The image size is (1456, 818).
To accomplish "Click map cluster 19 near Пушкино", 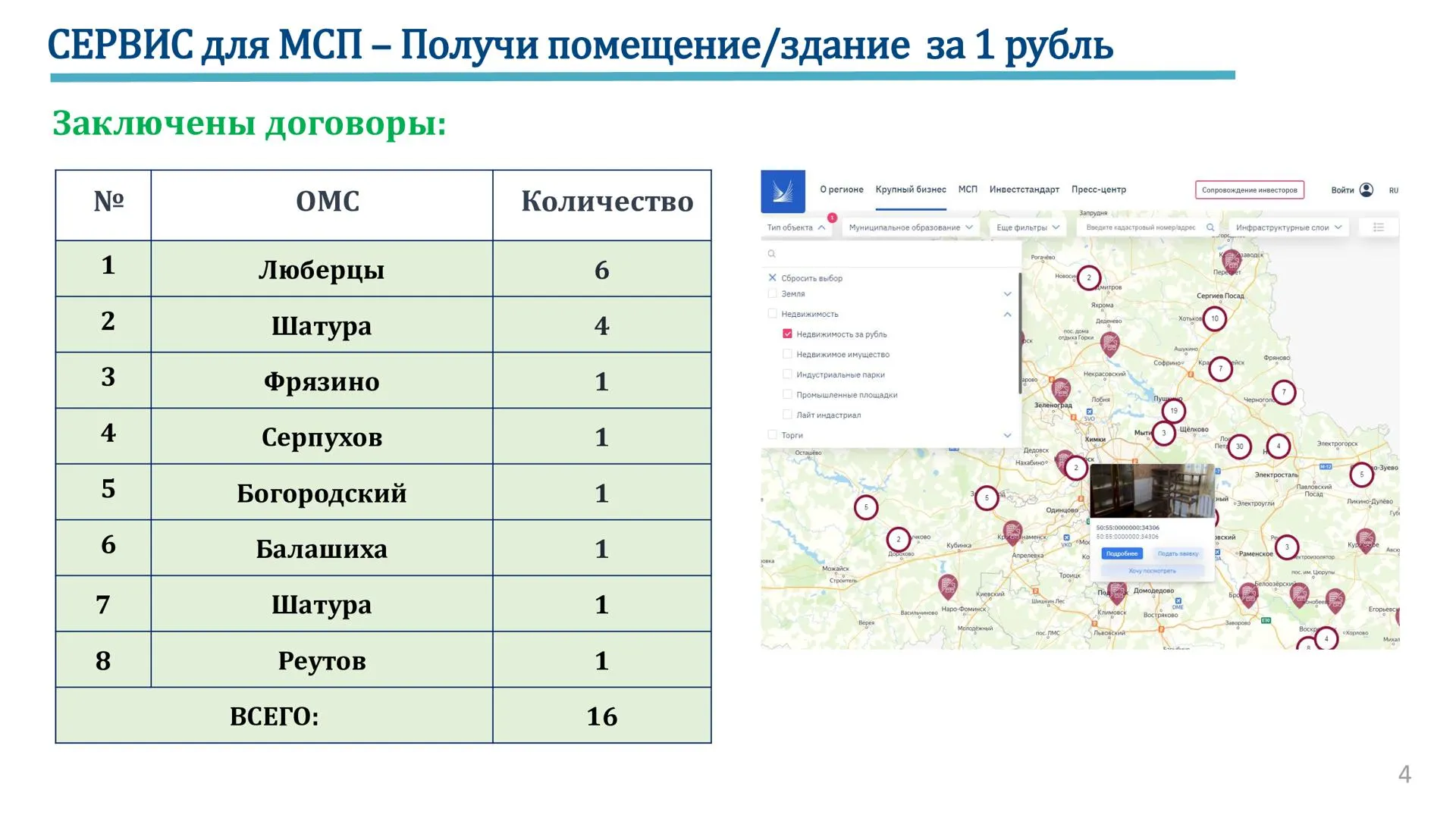I will pyautogui.click(x=1174, y=411).
